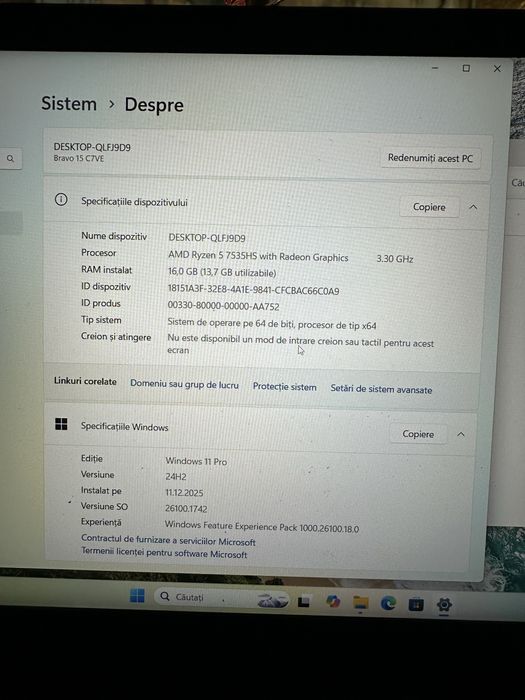This screenshot has height=700, width=525.
Task: Click the ID produs value 00330-80000-00000-AA752
Action: 223,306
